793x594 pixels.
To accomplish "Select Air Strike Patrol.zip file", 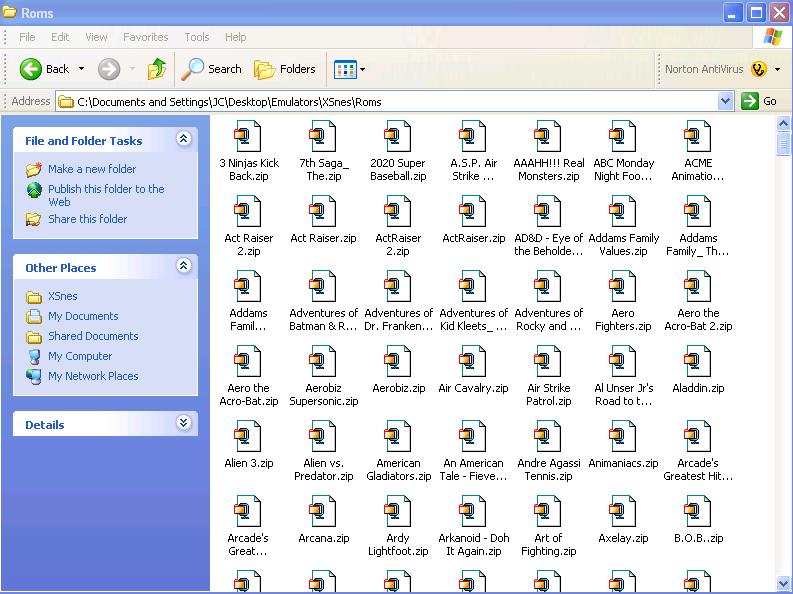I will click(x=548, y=377).
